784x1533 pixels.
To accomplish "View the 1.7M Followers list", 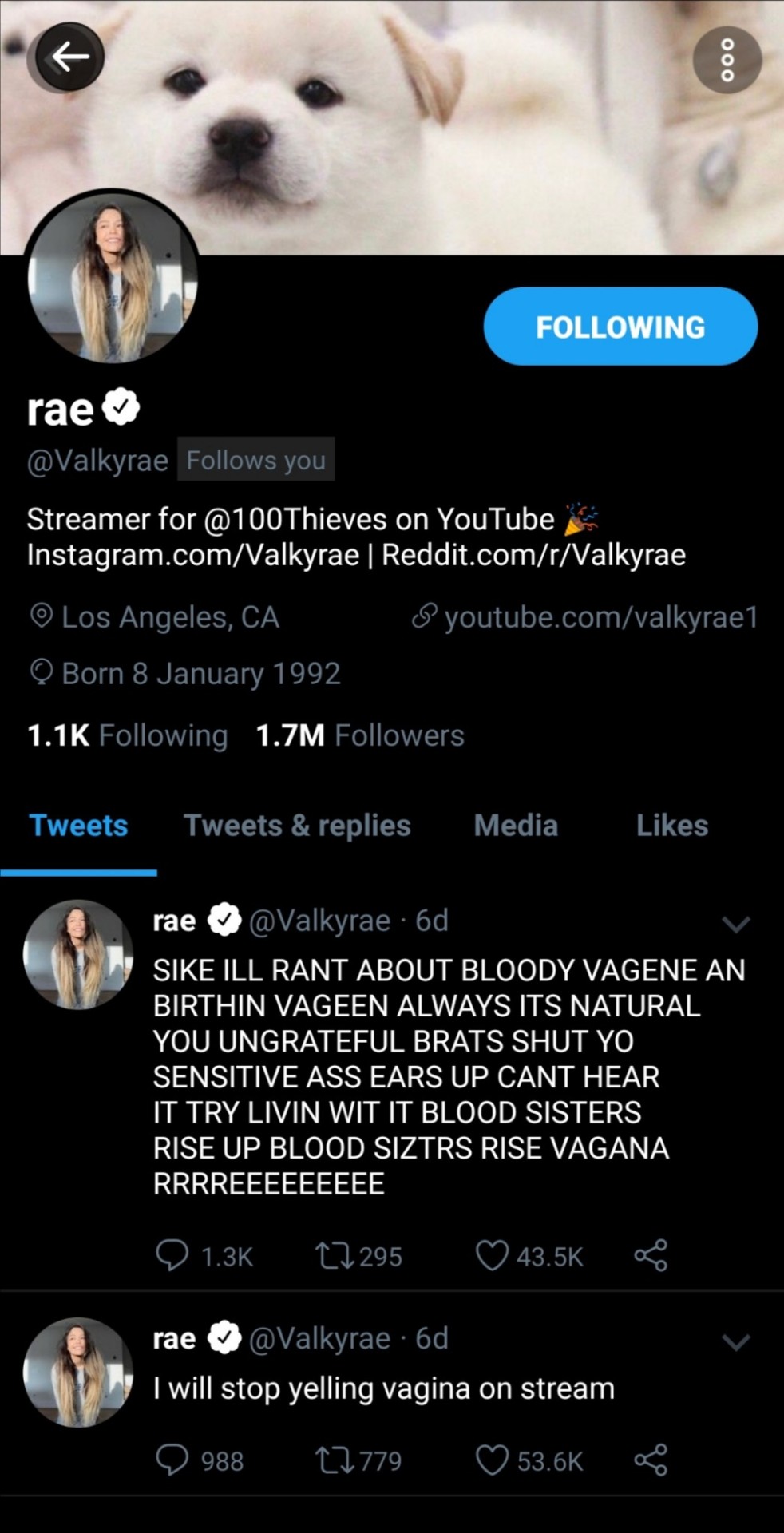I will [360, 735].
